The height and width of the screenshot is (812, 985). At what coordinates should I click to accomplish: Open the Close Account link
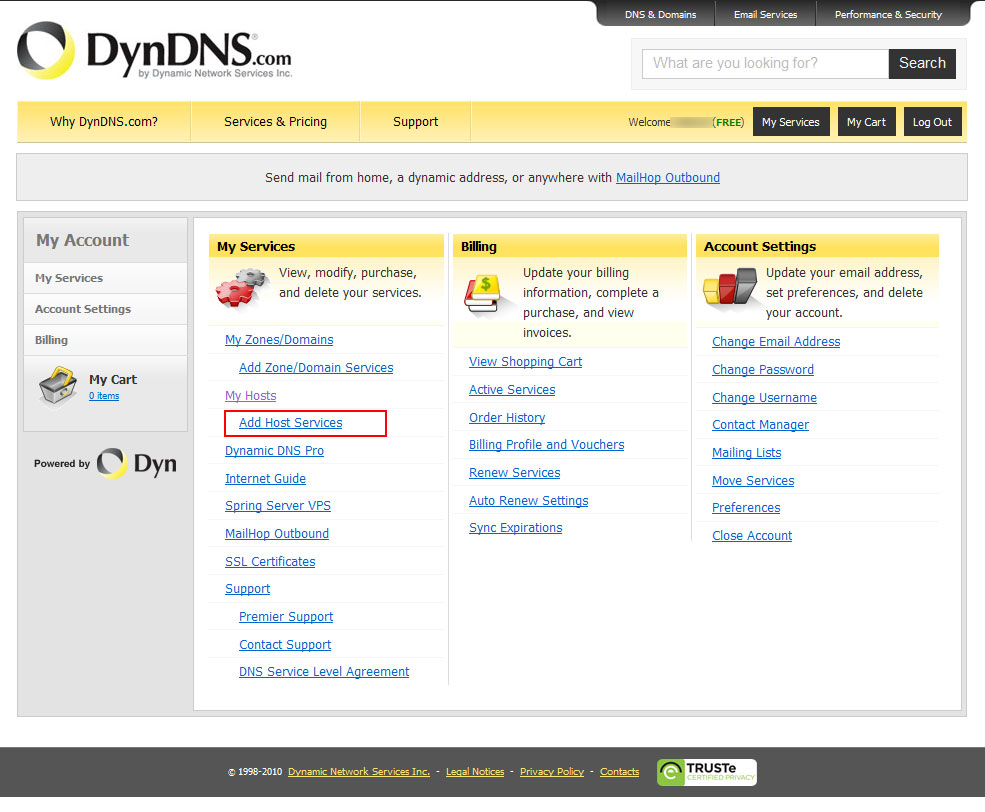tap(751, 536)
